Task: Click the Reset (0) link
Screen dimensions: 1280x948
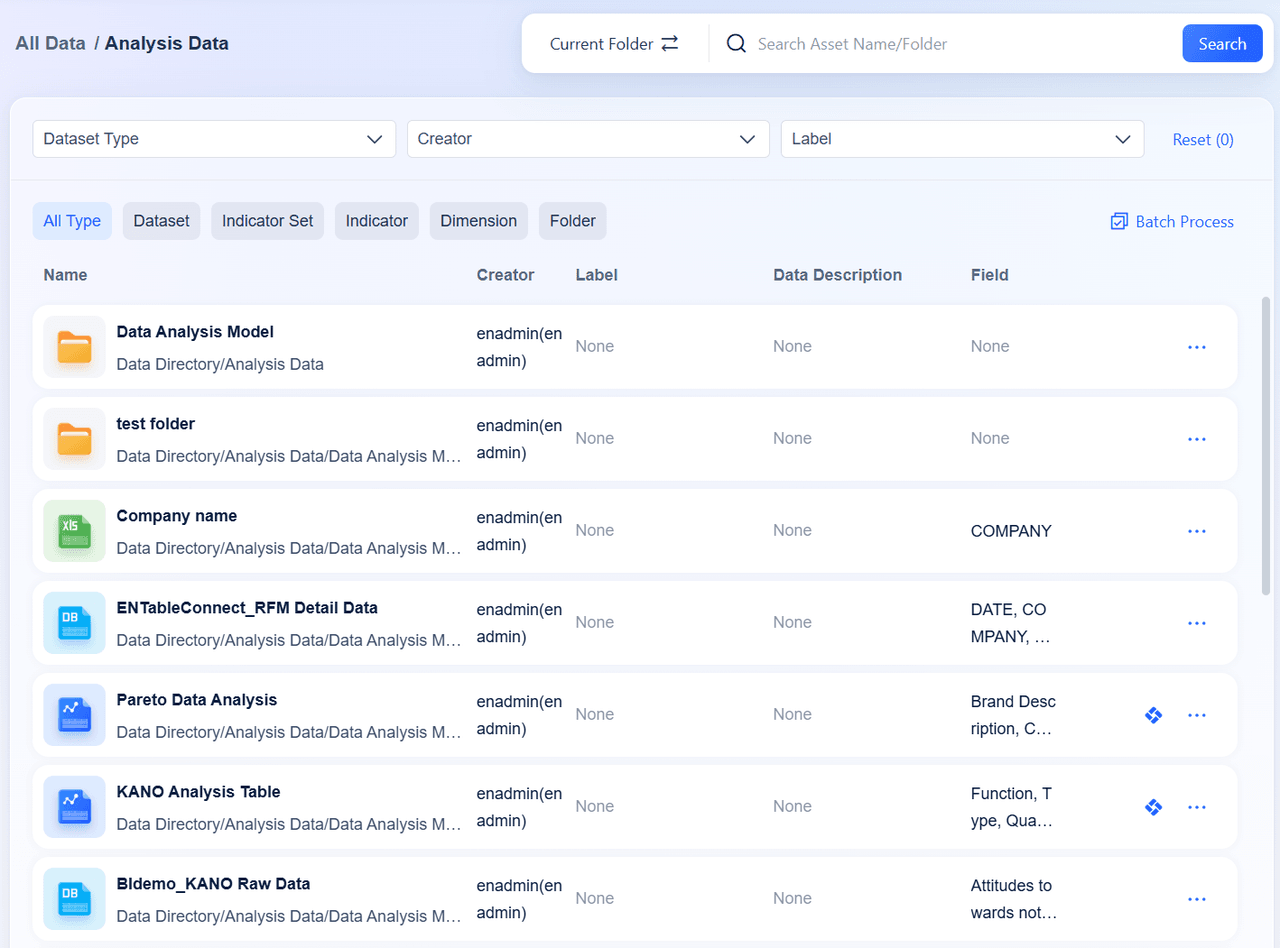Action: [x=1203, y=139]
